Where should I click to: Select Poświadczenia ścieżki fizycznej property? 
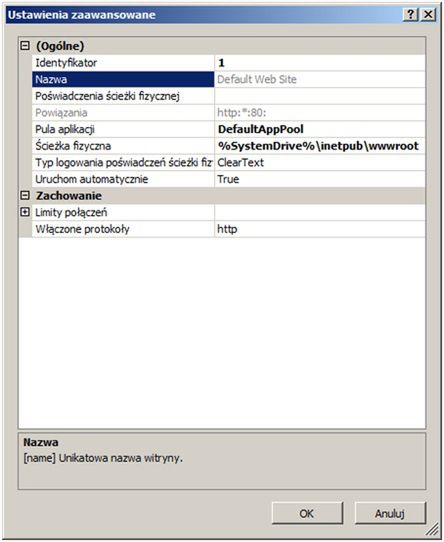[x=123, y=96]
